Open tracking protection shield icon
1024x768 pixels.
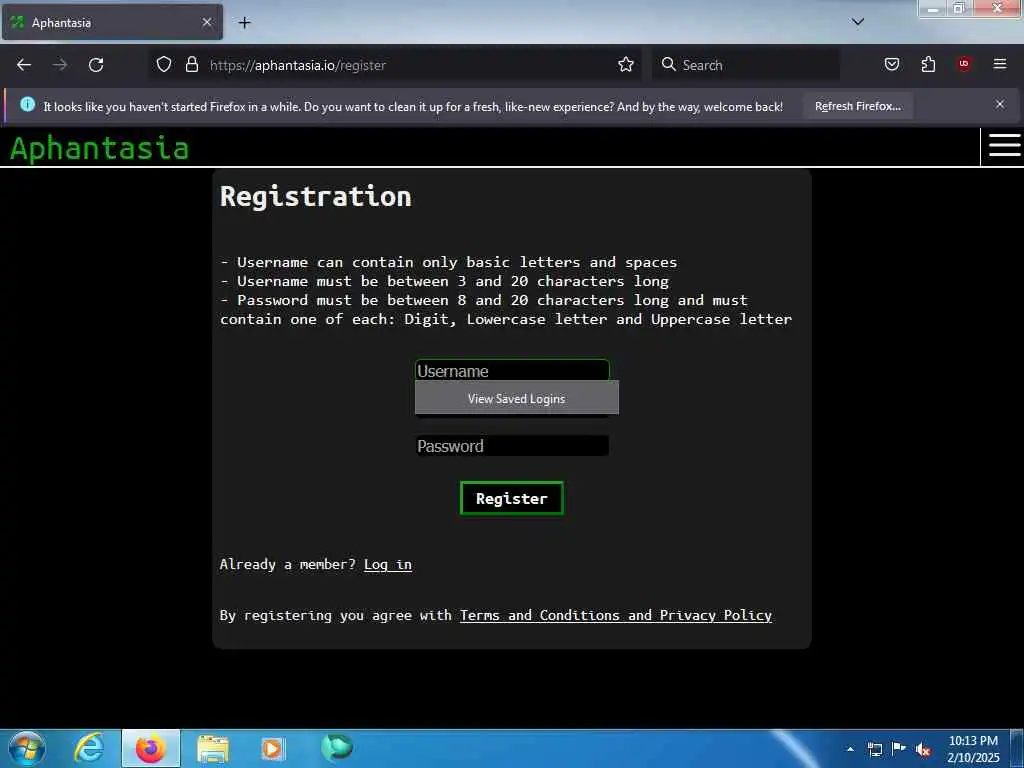tap(164, 64)
